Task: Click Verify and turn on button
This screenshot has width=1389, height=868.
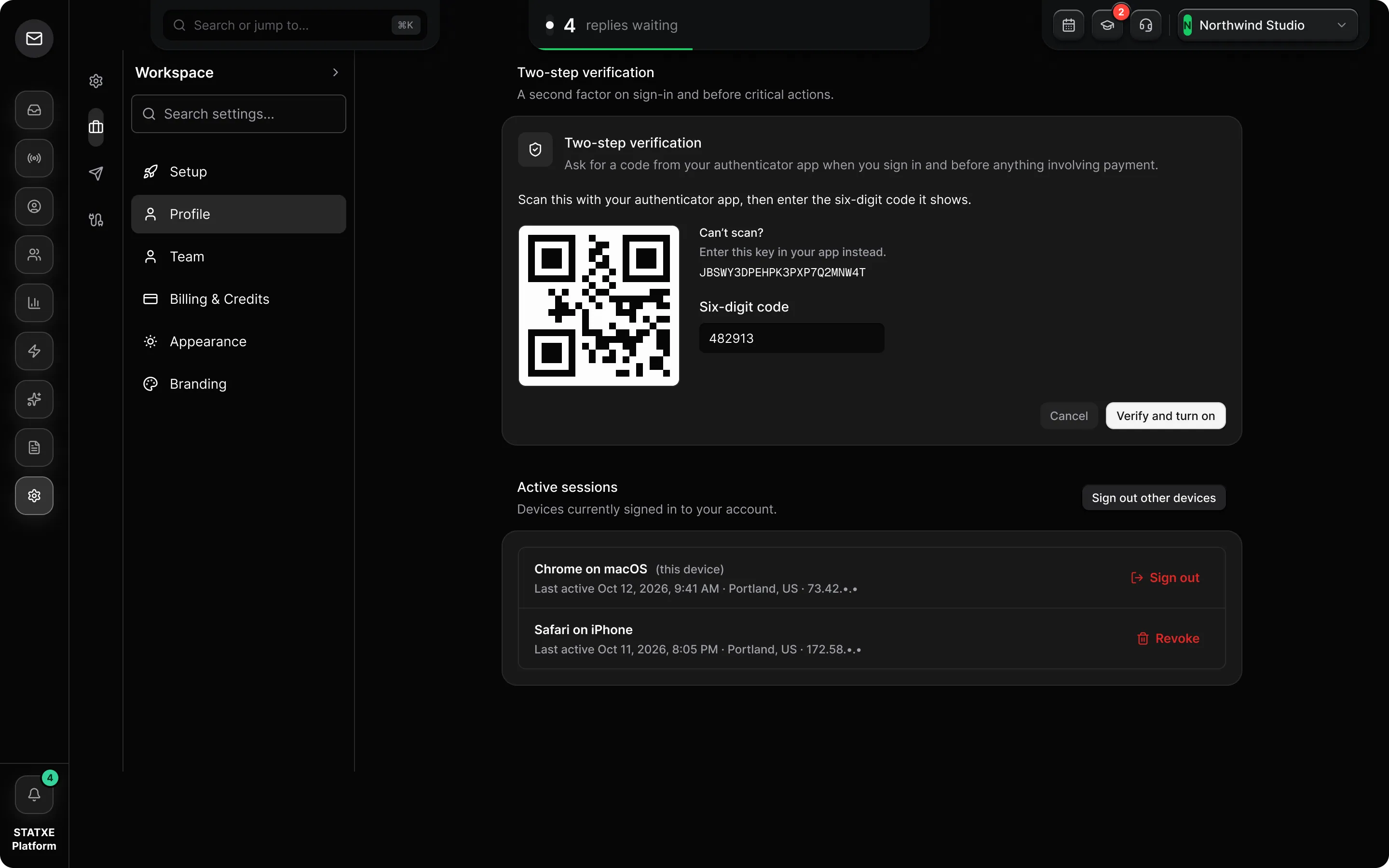Action: pos(1166,416)
